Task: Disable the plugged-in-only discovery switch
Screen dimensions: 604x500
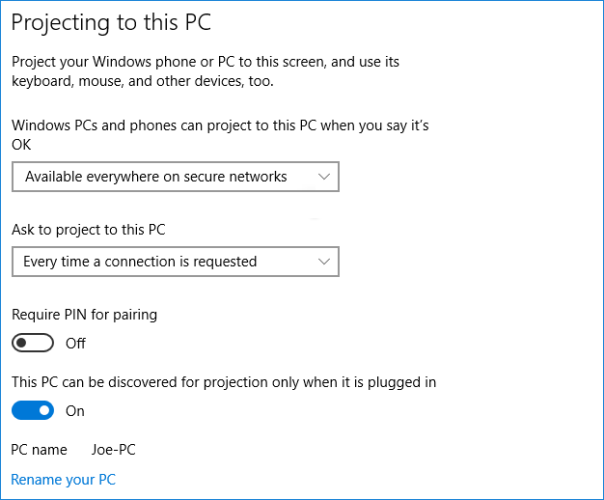Action: tap(33, 410)
